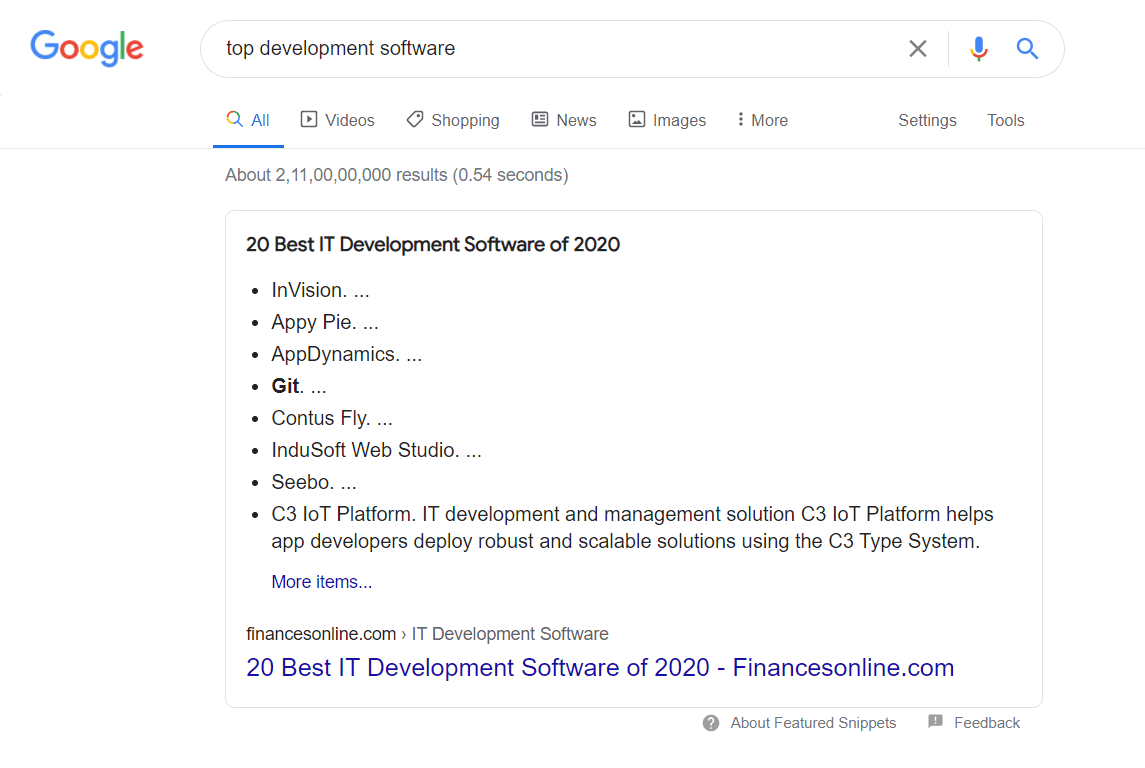1145x768 pixels.
Task: Start voice search with the microphone icon
Action: click(x=979, y=49)
